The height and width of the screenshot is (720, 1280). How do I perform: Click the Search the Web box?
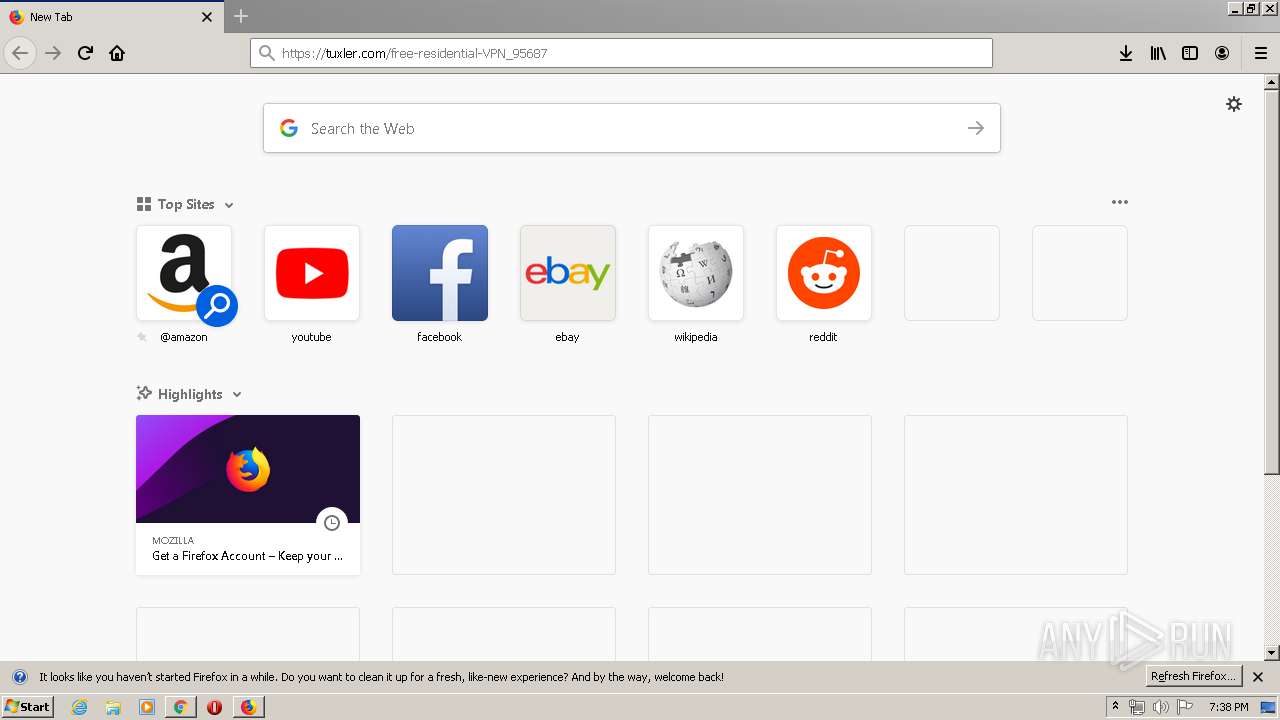(632, 128)
